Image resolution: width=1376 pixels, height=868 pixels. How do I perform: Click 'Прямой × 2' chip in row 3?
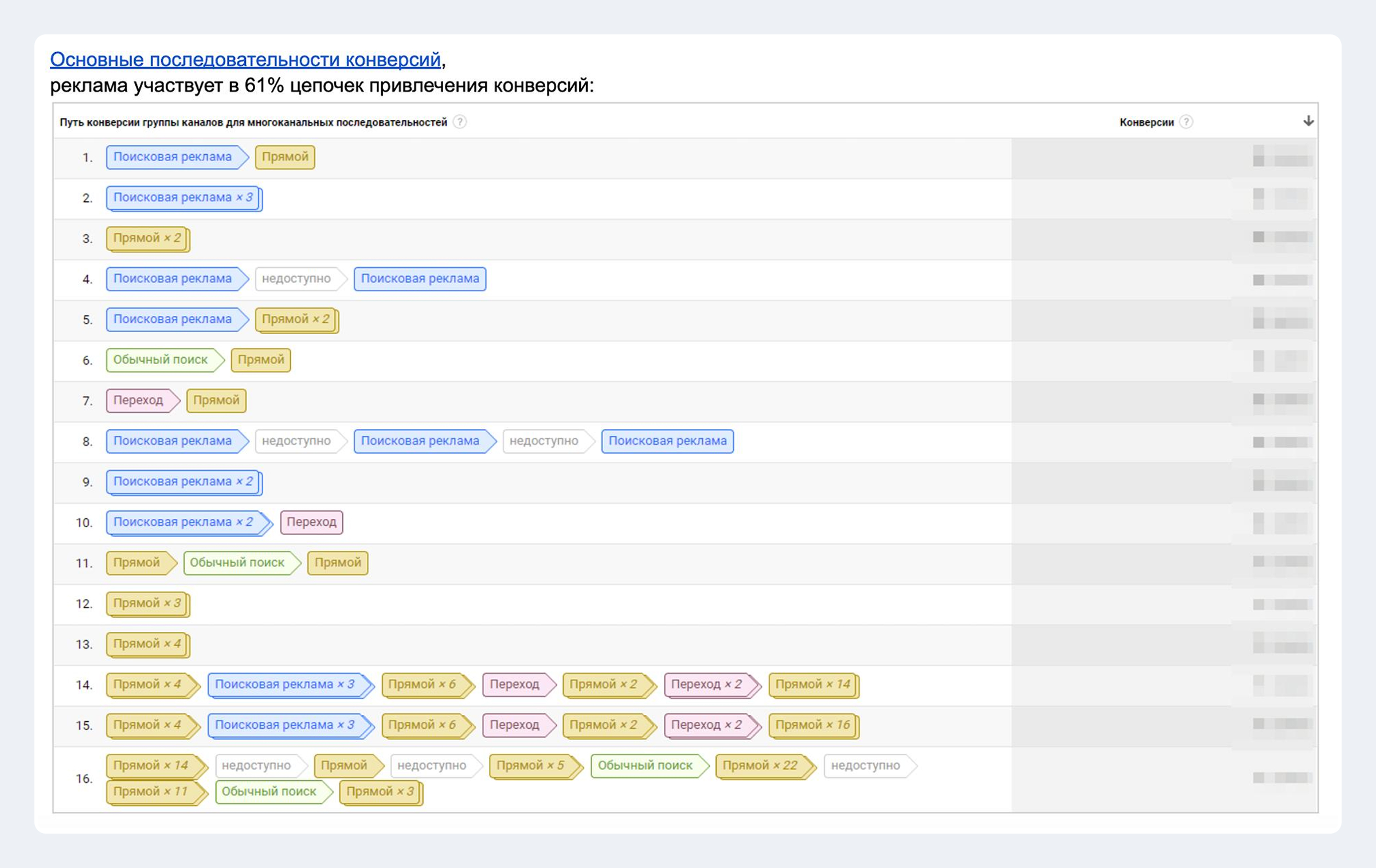point(147,238)
